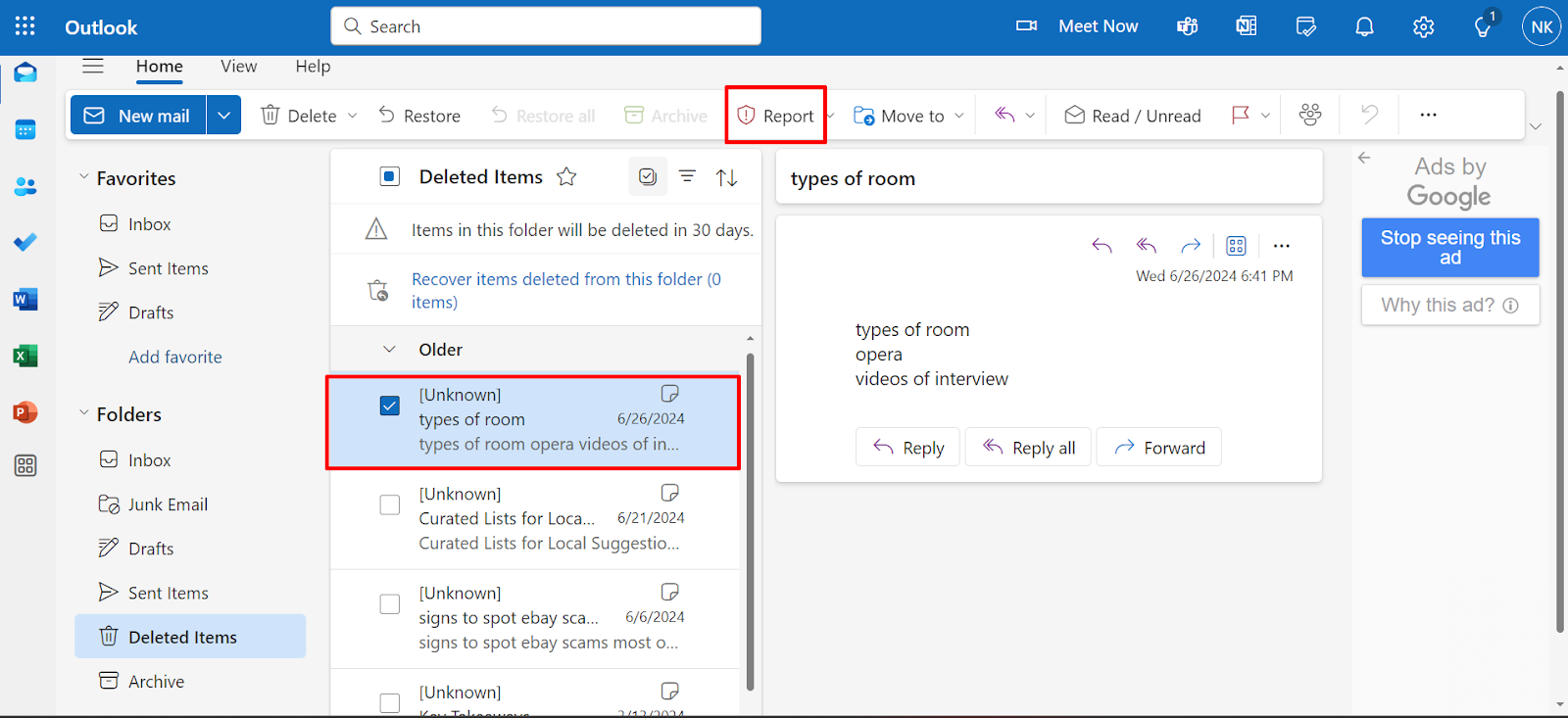The height and width of the screenshot is (718, 1568).
Task: Click the Restore button
Action: pyautogui.click(x=419, y=116)
